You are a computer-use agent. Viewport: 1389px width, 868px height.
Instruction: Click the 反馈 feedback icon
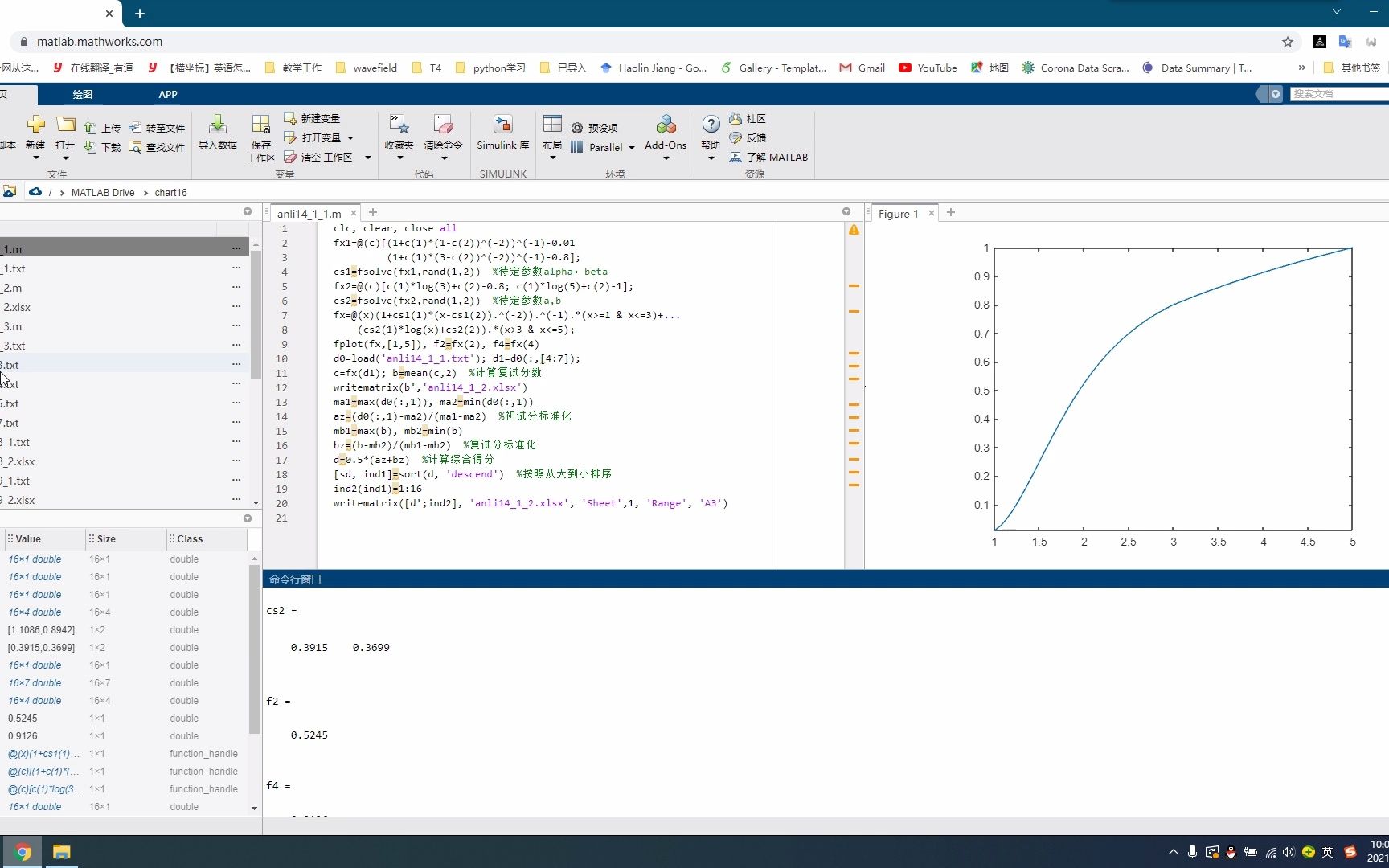735,137
